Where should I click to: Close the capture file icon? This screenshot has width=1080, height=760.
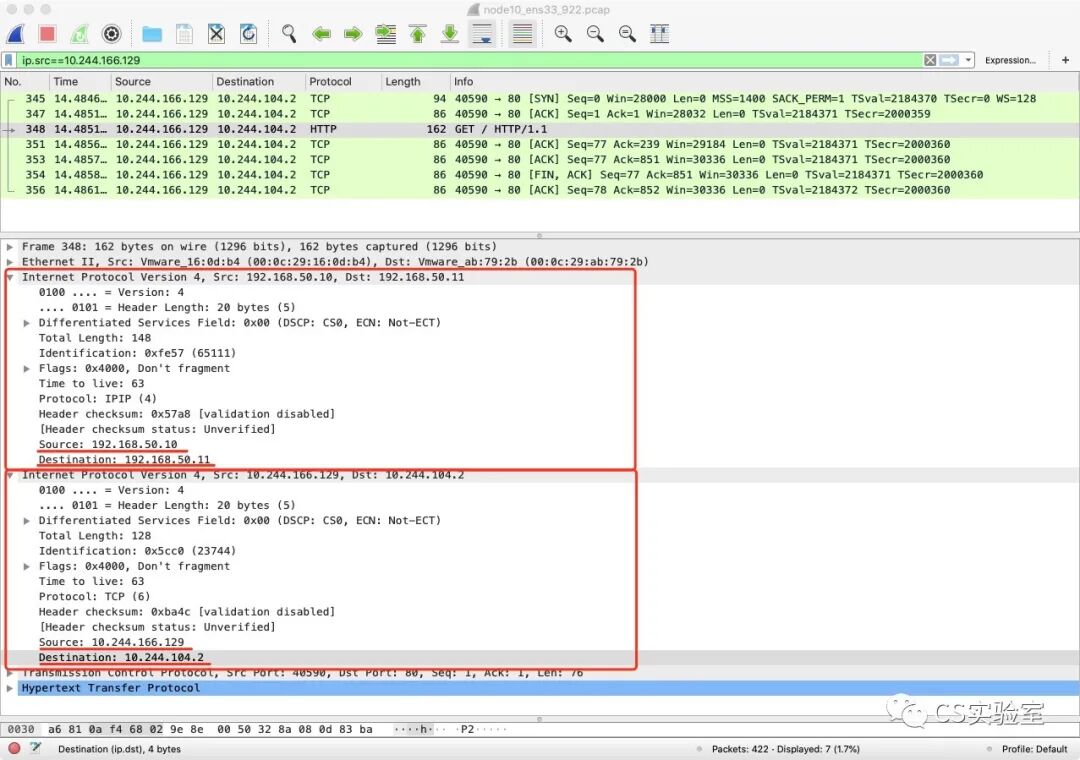[216, 34]
